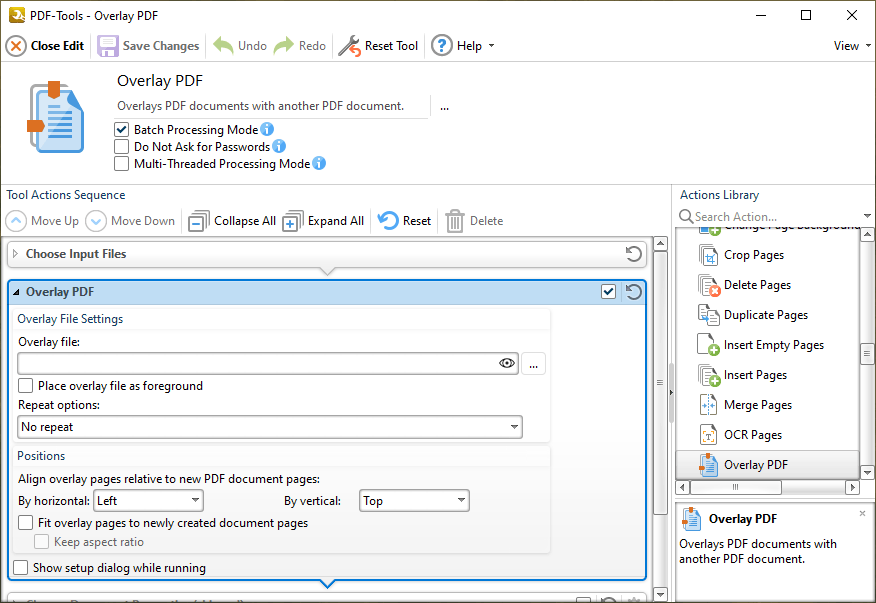Toggle the eye icon in Overlay file field
The image size is (876, 603).
(x=507, y=364)
